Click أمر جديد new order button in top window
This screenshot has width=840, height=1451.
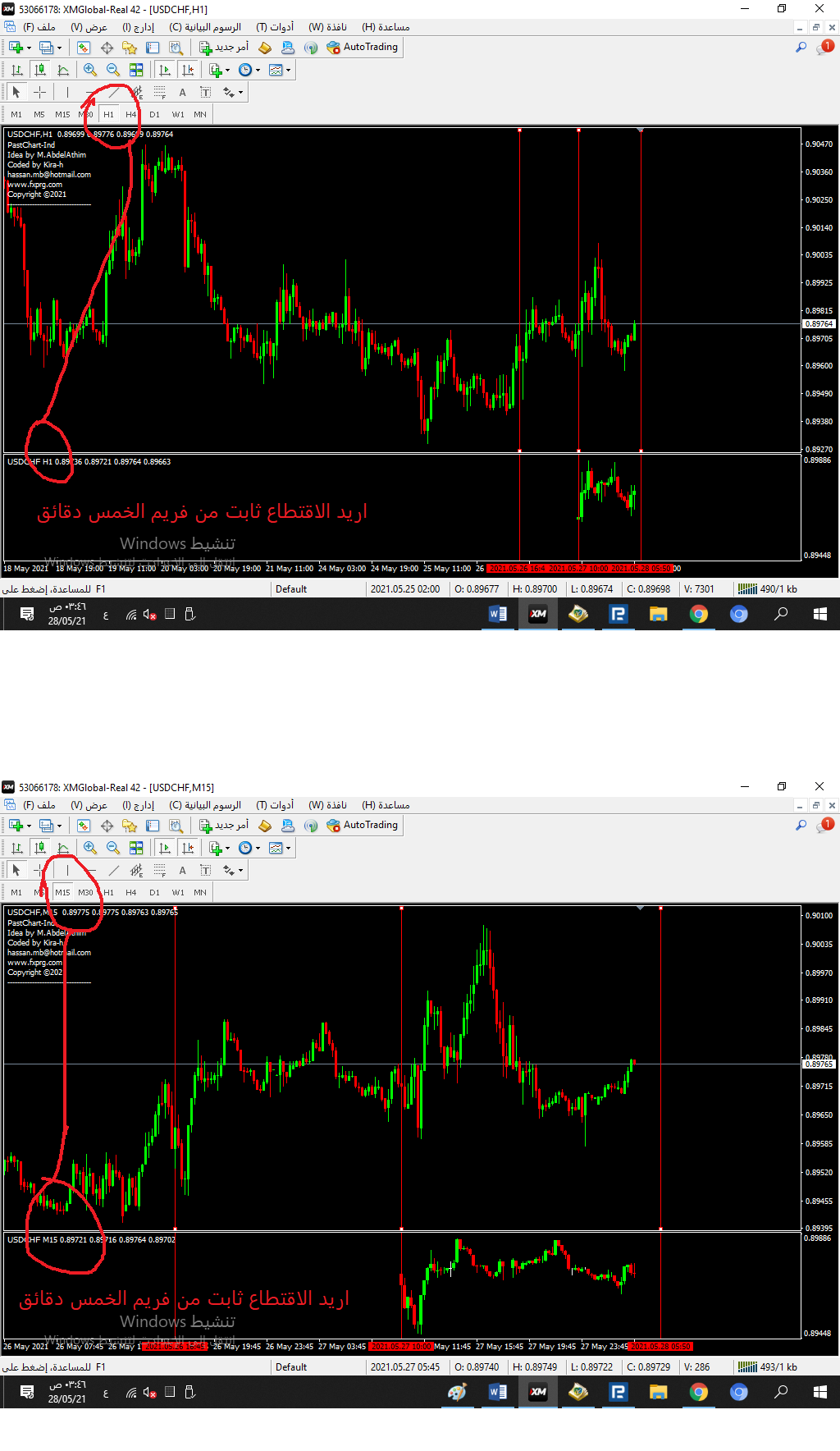[224, 47]
